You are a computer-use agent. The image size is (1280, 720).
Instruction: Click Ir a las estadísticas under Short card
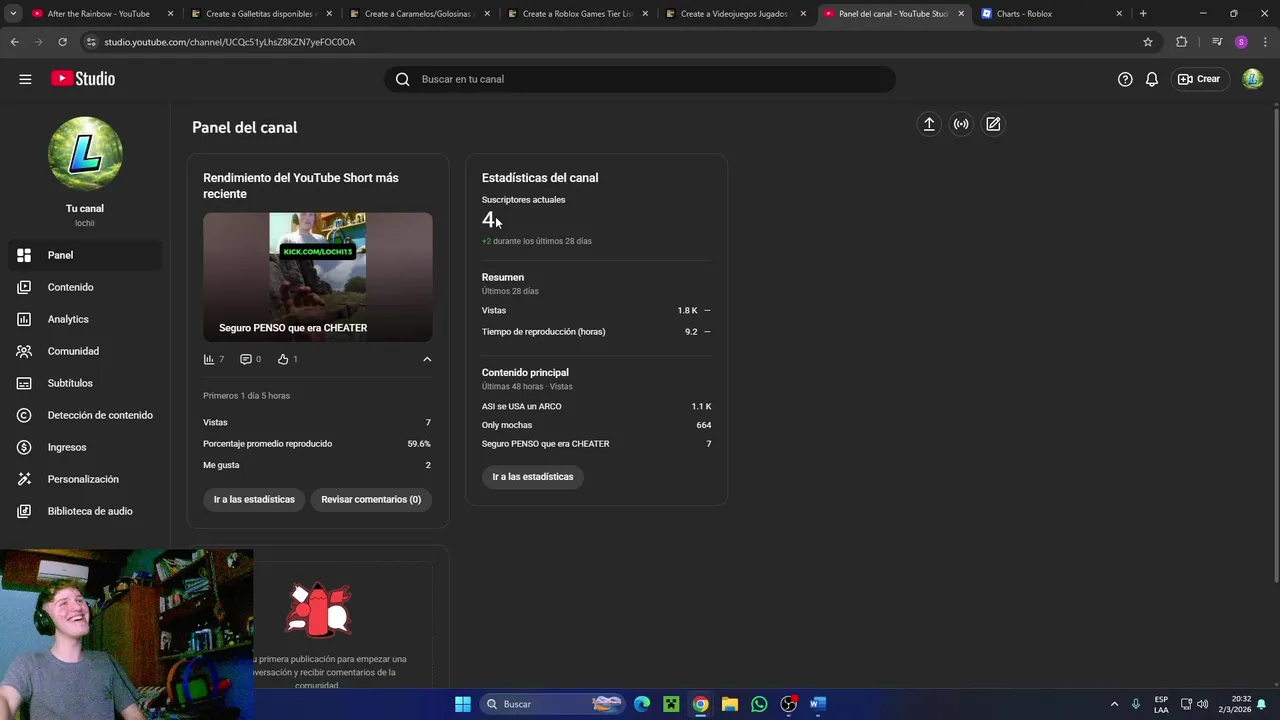coord(254,499)
